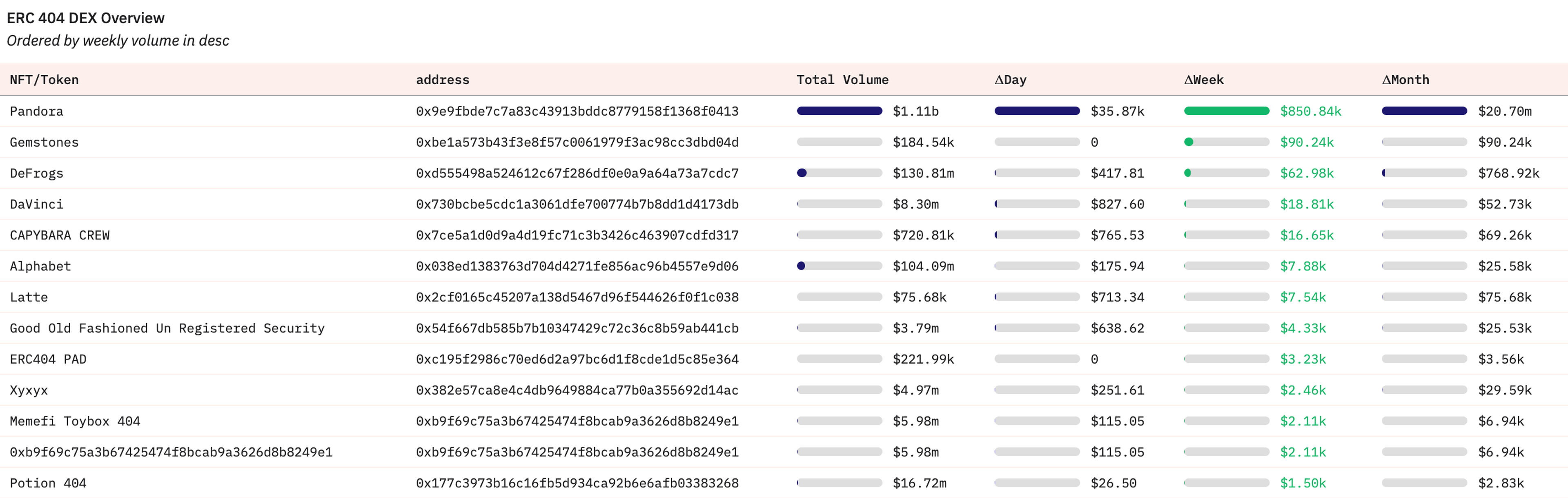The width and height of the screenshot is (1568, 498).
Task: Click DaVinci's ΔDay value $827.60
Action: [1118, 204]
